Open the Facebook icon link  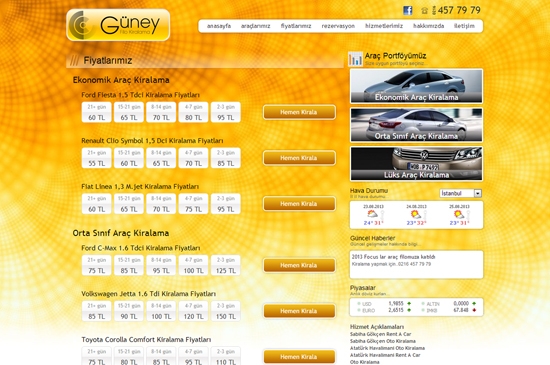[408, 10]
